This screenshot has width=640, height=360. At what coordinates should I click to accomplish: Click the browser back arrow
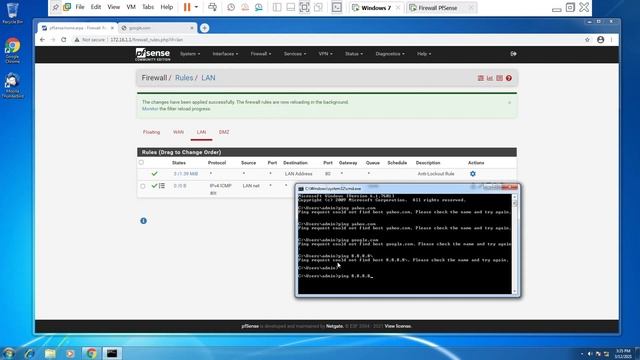pos(42,40)
